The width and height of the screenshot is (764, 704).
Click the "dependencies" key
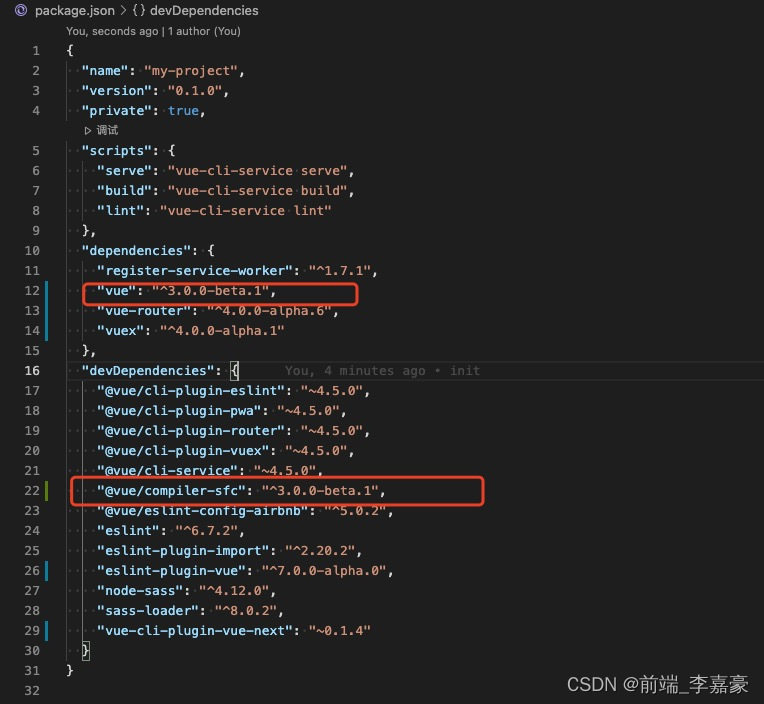pyautogui.click(x=136, y=251)
